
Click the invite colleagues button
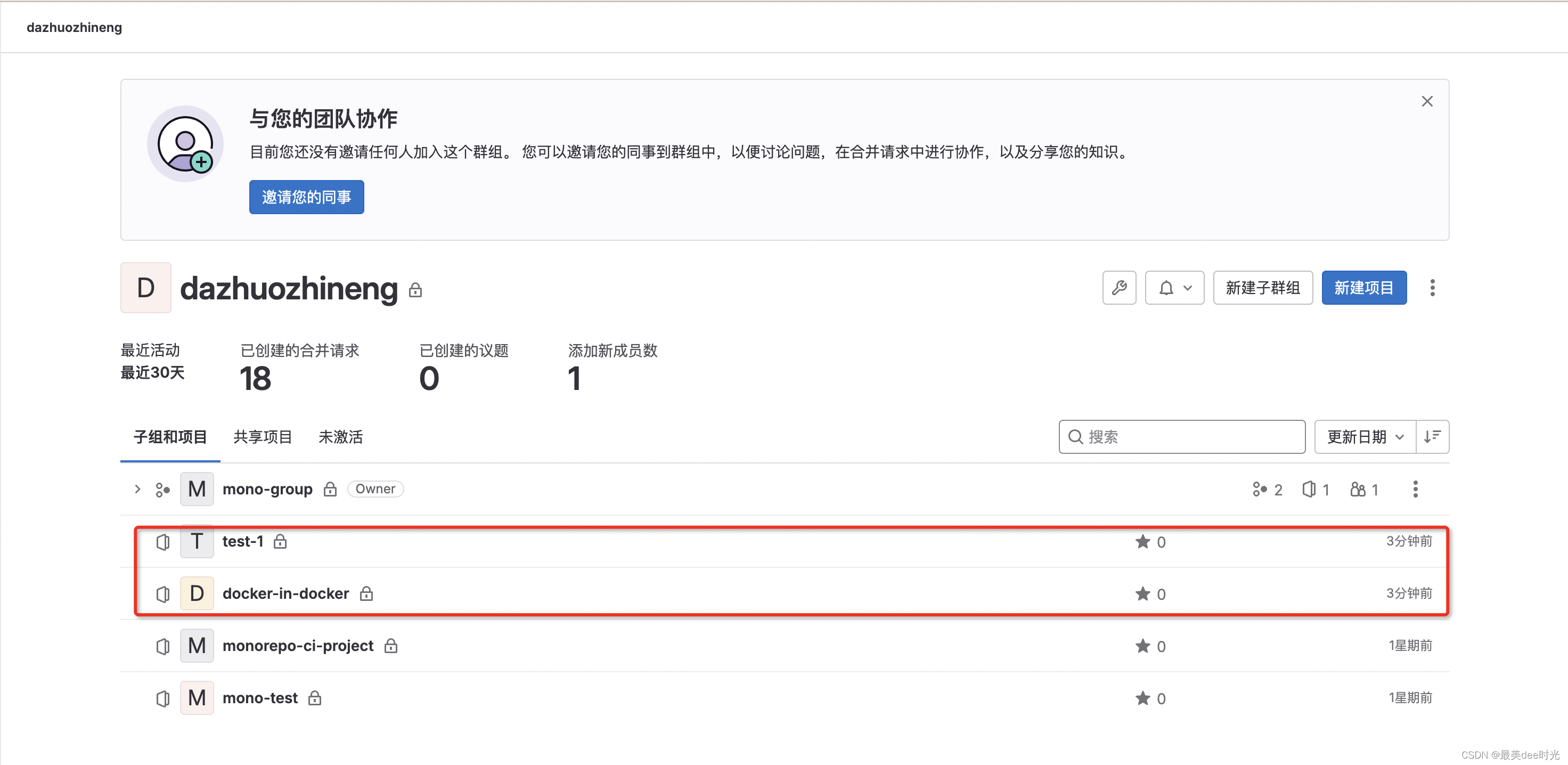306,197
